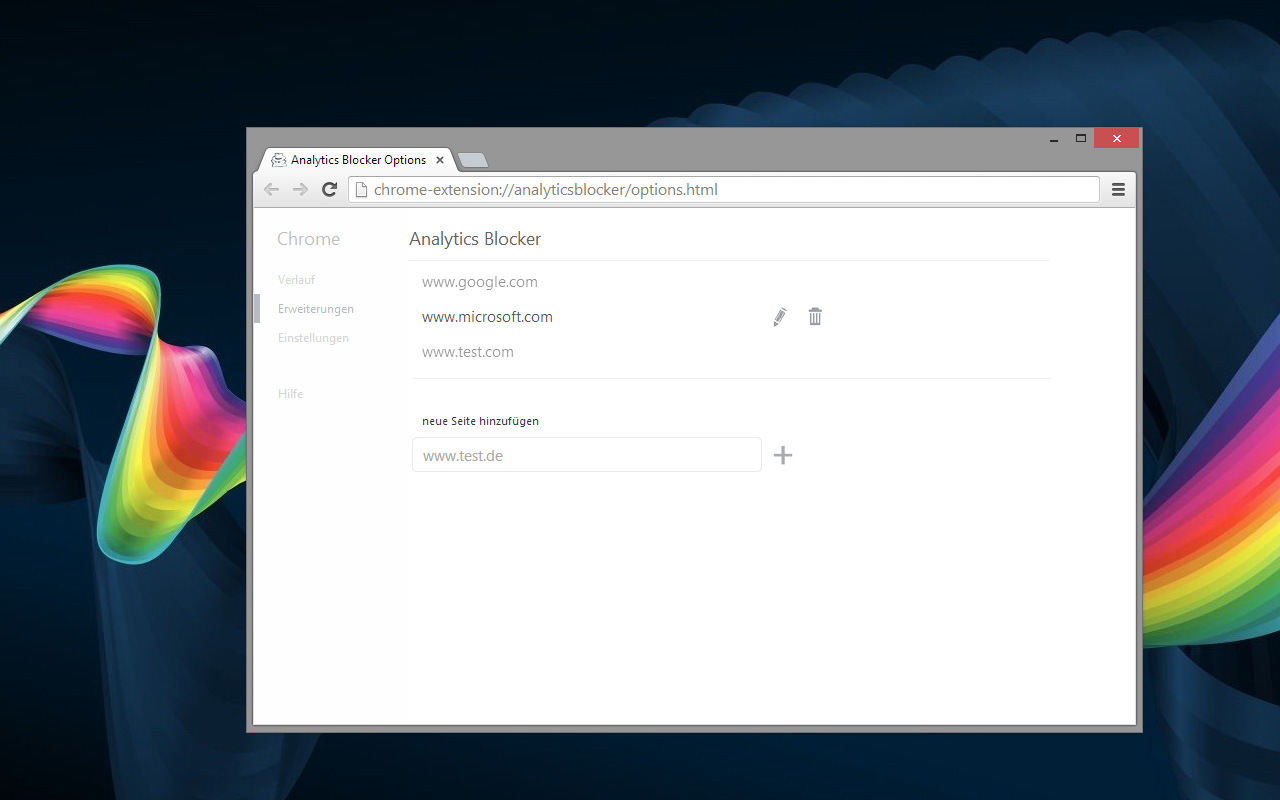Click the Chrome heading in the sidebar
Image resolution: width=1280 pixels, height=800 pixels.
[x=308, y=239]
